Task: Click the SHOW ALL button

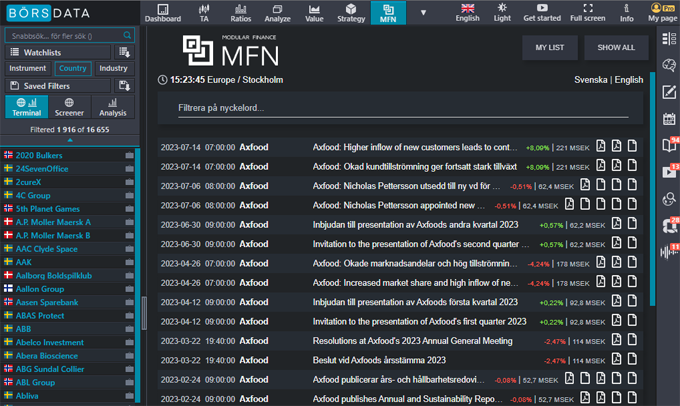Action: [616, 48]
